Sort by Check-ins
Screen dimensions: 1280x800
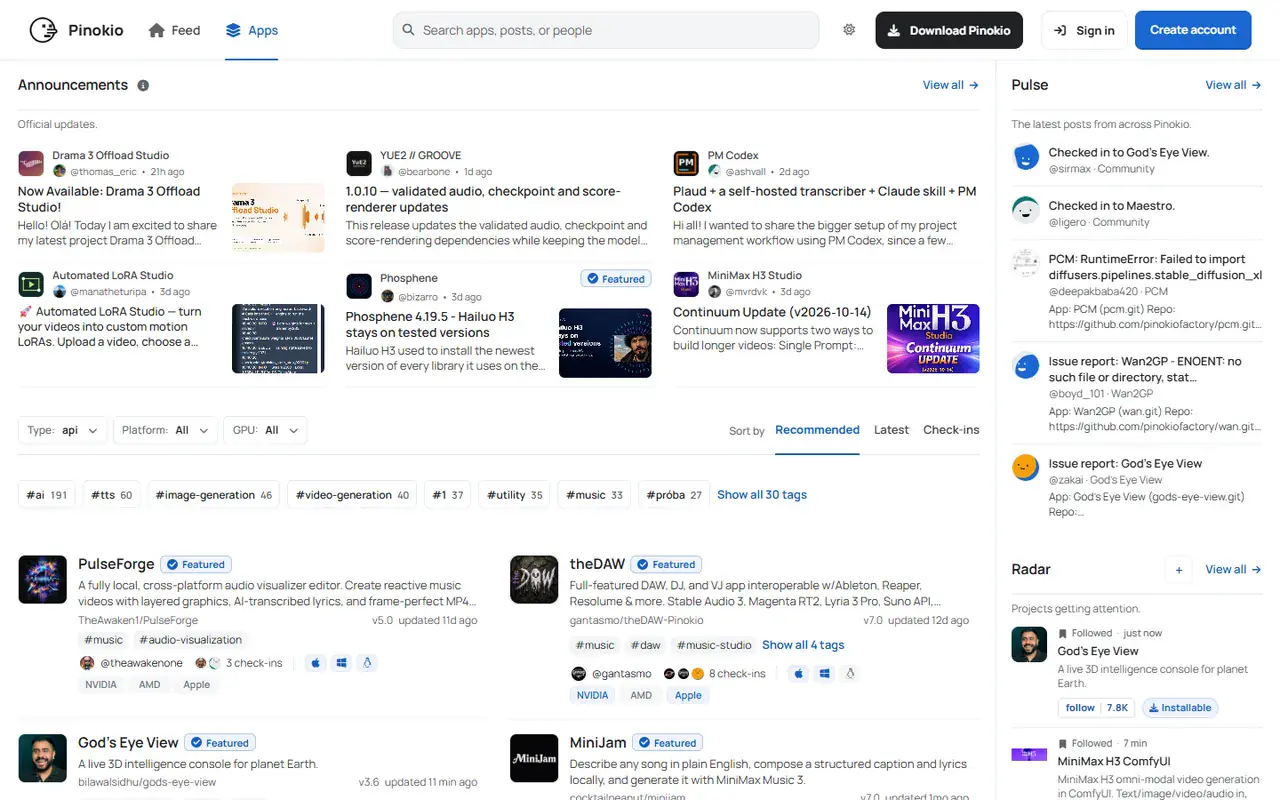(951, 430)
